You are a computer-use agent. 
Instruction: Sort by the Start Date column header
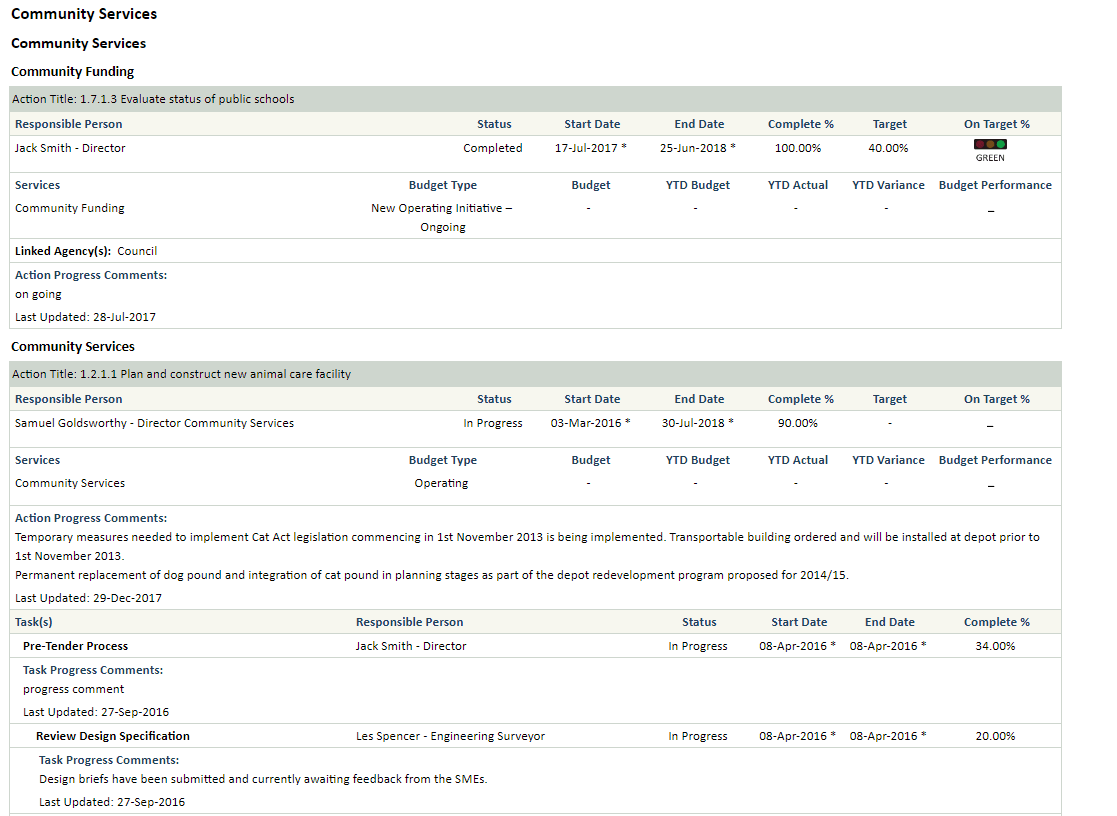coord(591,123)
